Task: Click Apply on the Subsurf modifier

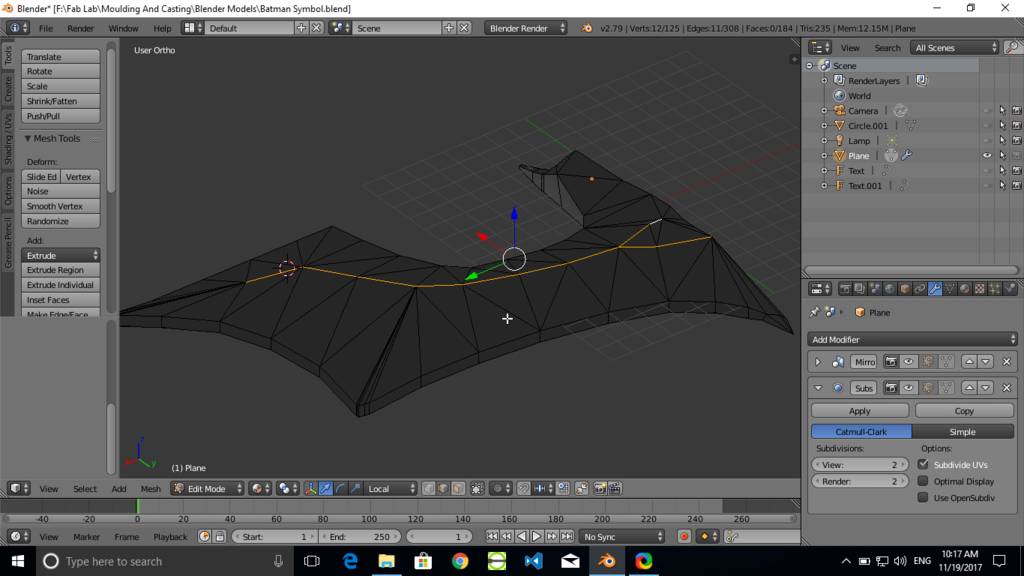Action: click(x=859, y=411)
